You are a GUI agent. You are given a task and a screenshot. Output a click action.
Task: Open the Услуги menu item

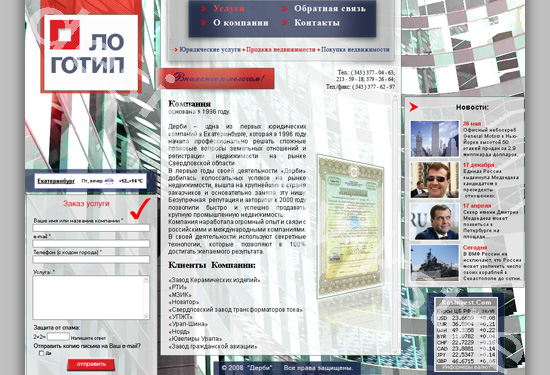pos(229,8)
